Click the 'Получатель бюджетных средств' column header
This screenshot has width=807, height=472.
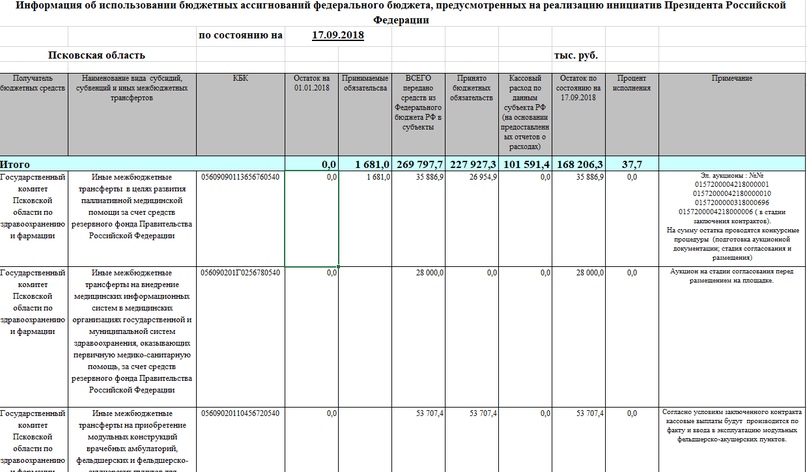(x=33, y=114)
